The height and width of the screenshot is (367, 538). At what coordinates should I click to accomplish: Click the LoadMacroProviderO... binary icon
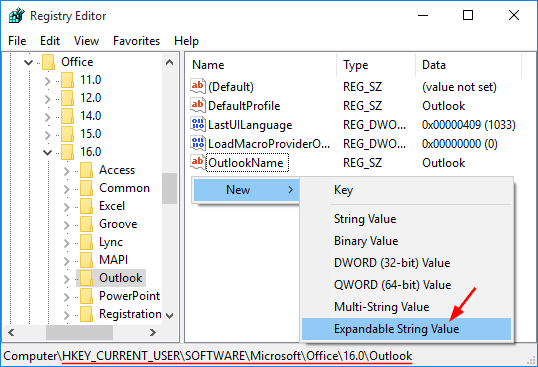click(198, 143)
